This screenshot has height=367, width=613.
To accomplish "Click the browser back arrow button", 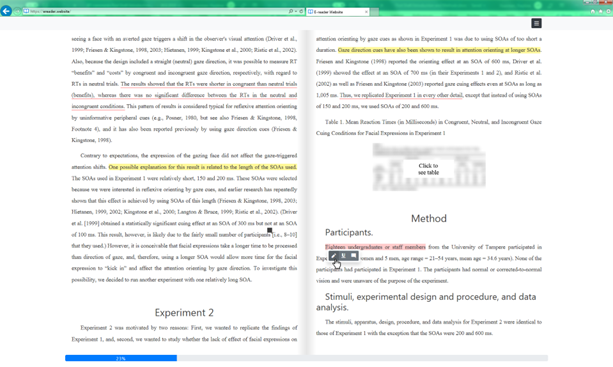I will (6, 11).
